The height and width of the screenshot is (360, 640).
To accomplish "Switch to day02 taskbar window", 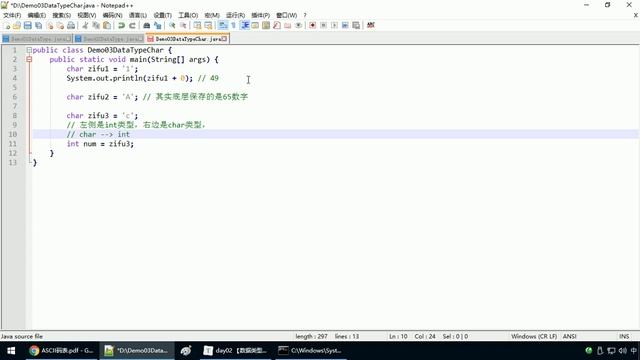I will click(x=235, y=351).
